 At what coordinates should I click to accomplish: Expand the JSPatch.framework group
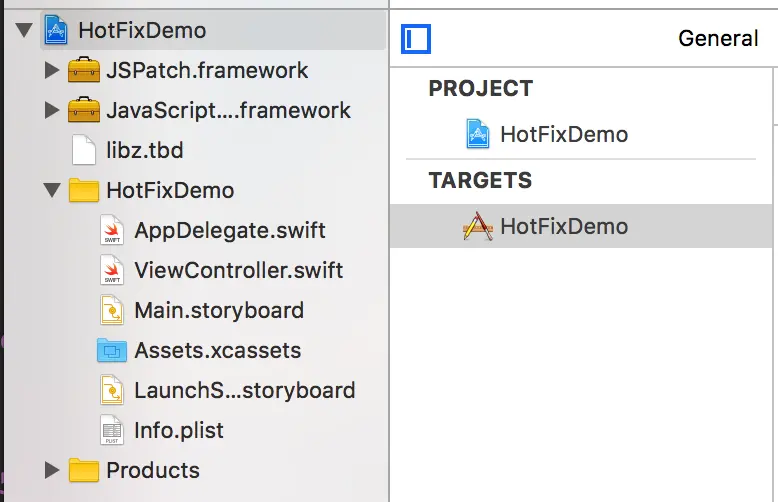[52, 71]
